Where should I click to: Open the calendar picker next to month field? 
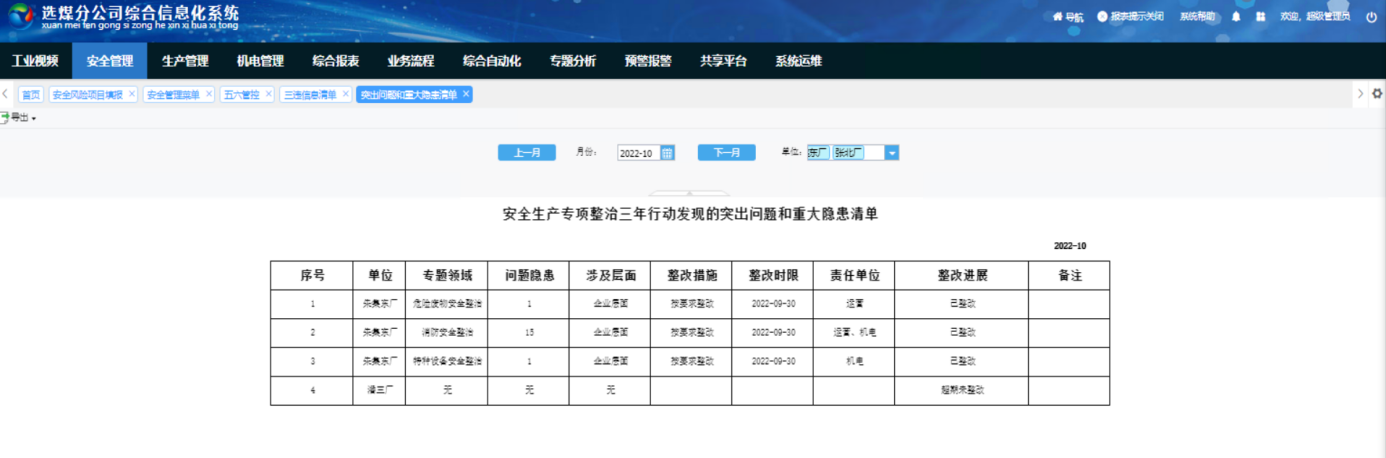[668, 153]
